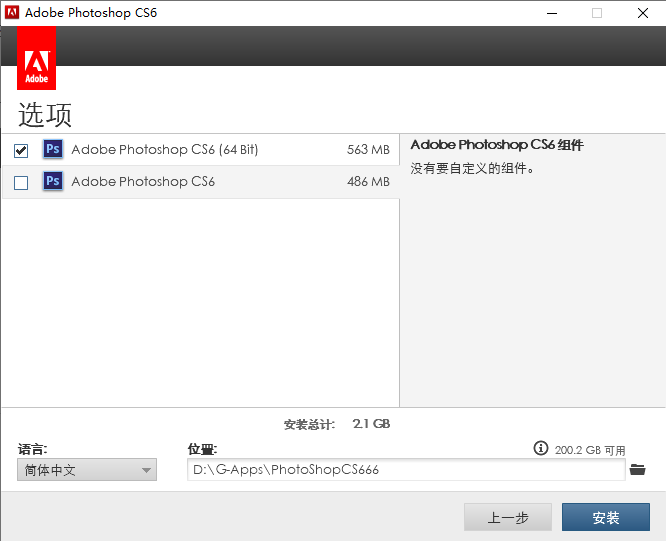The height and width of the screenshot is (541, 666).
Task: Click the 上一步 back button
Action: point(508,517)
